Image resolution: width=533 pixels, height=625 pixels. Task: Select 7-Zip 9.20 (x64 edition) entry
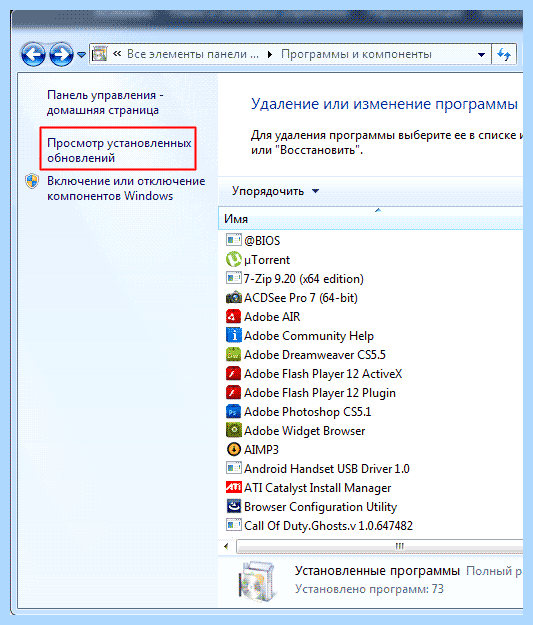[x=304, y=279]
